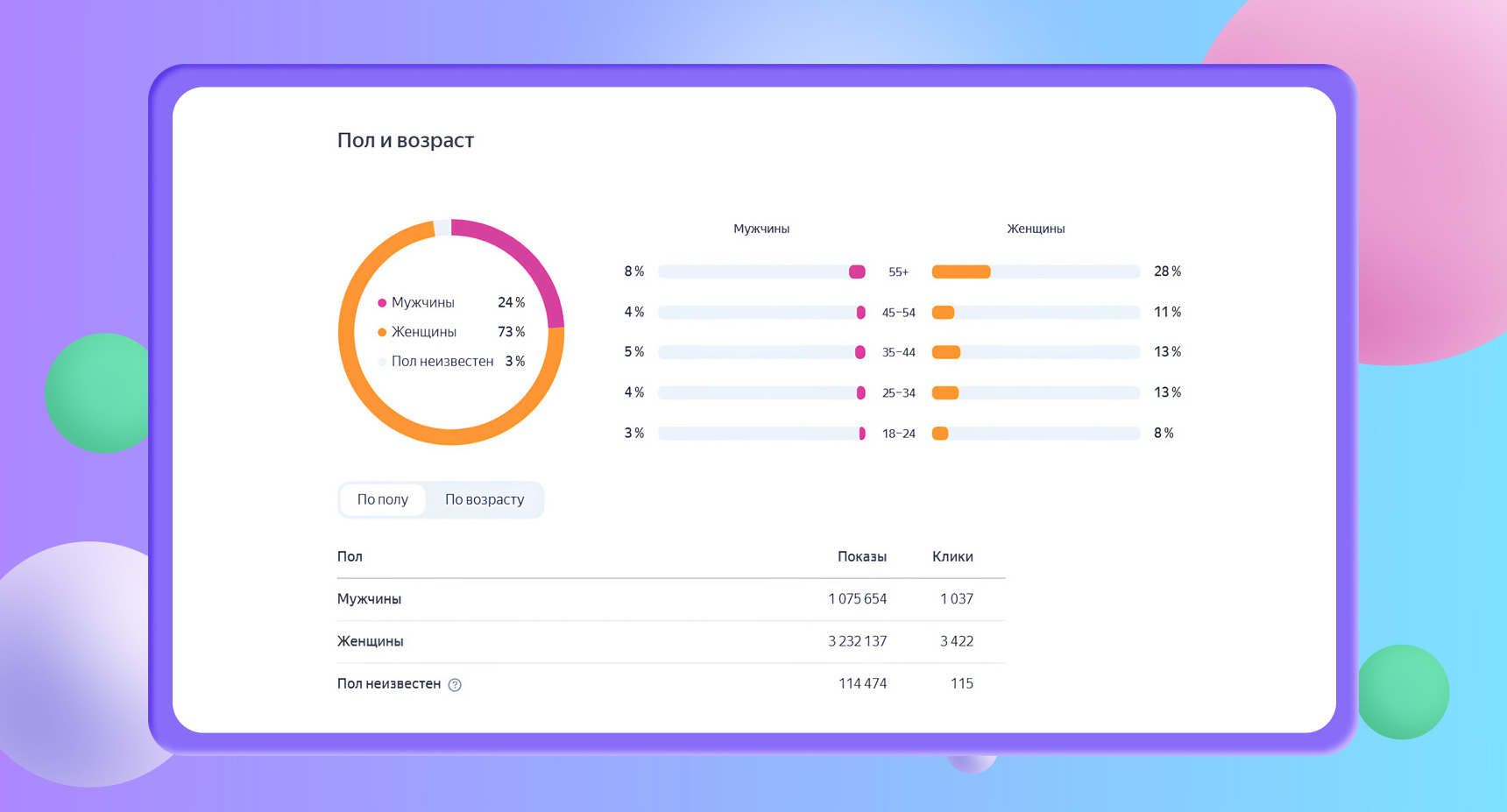Click the Женщины legend label in donut
The image size is (1507, 812).
click(x=424, y=332)
